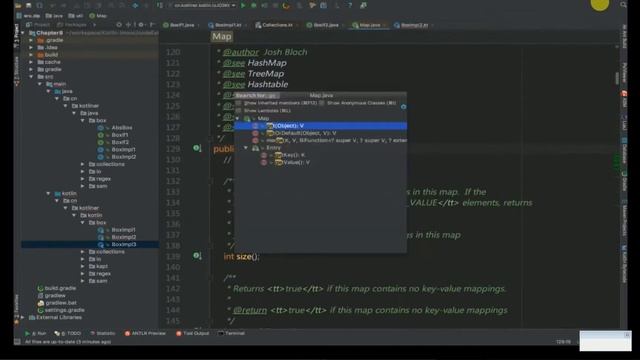The image size is (640, 360).
Task: Select BoxImpl2 under the kotlin box folder
Action: coord(124,237)
